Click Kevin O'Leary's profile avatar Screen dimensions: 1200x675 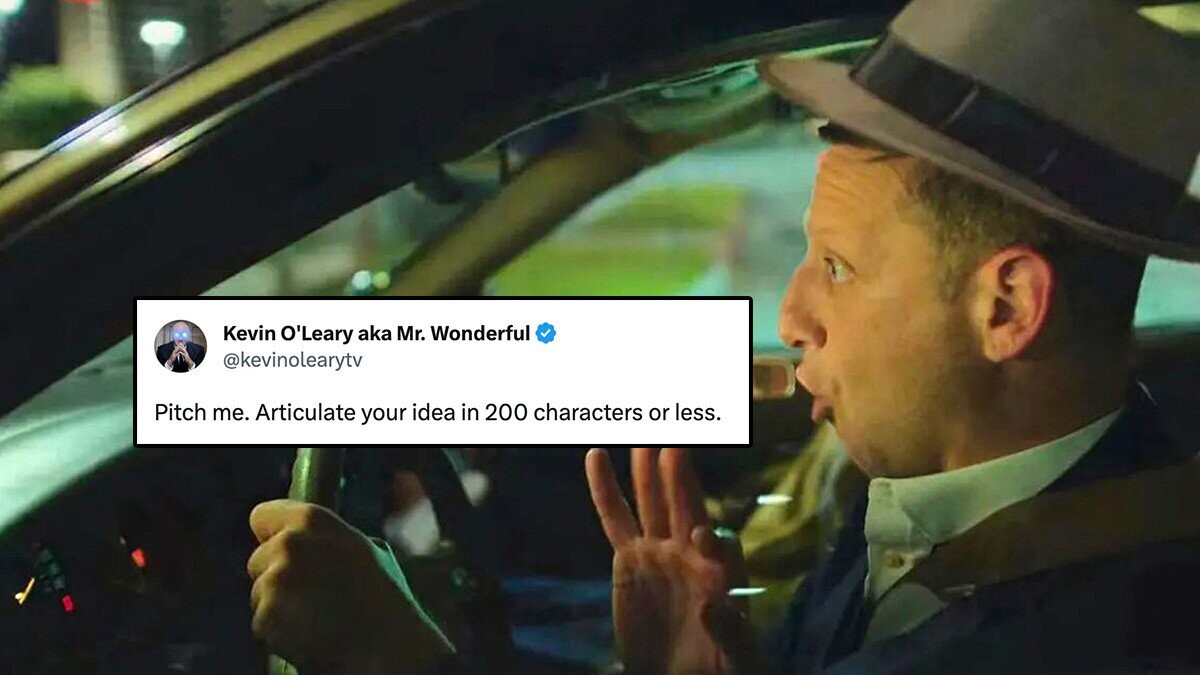(x=180, y=346)
